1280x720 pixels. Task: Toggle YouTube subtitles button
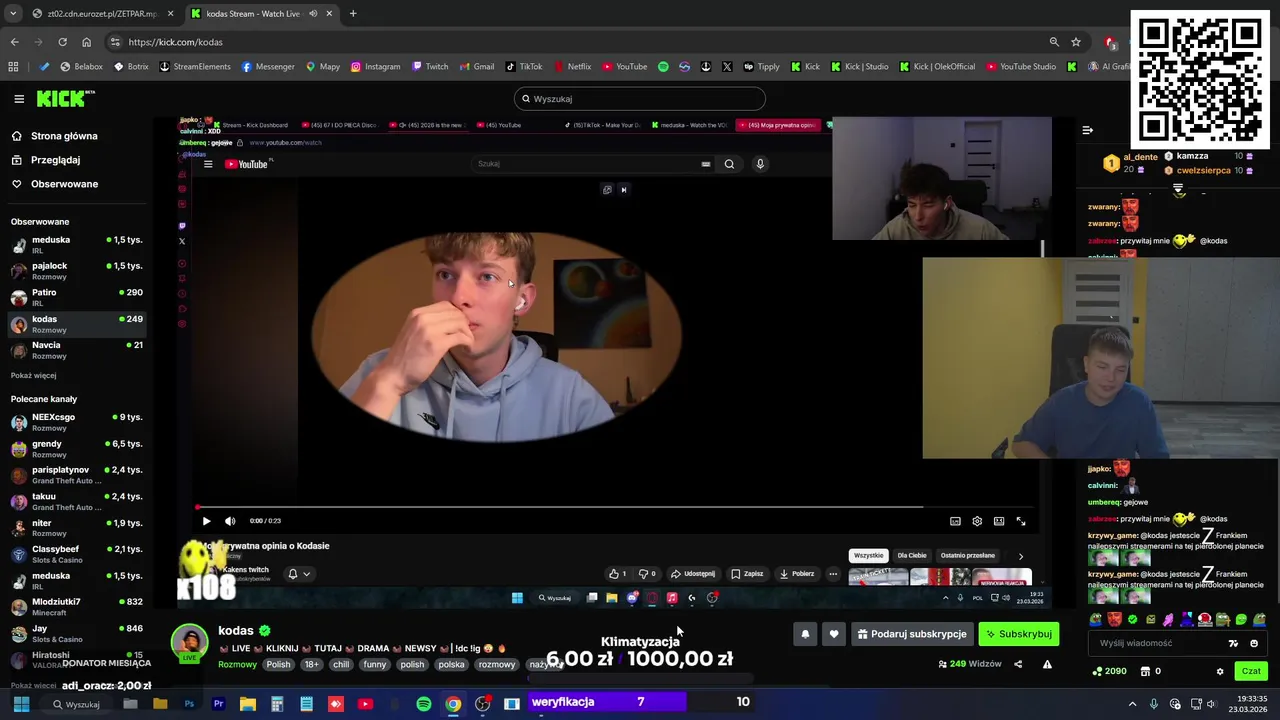coord(955,521)
